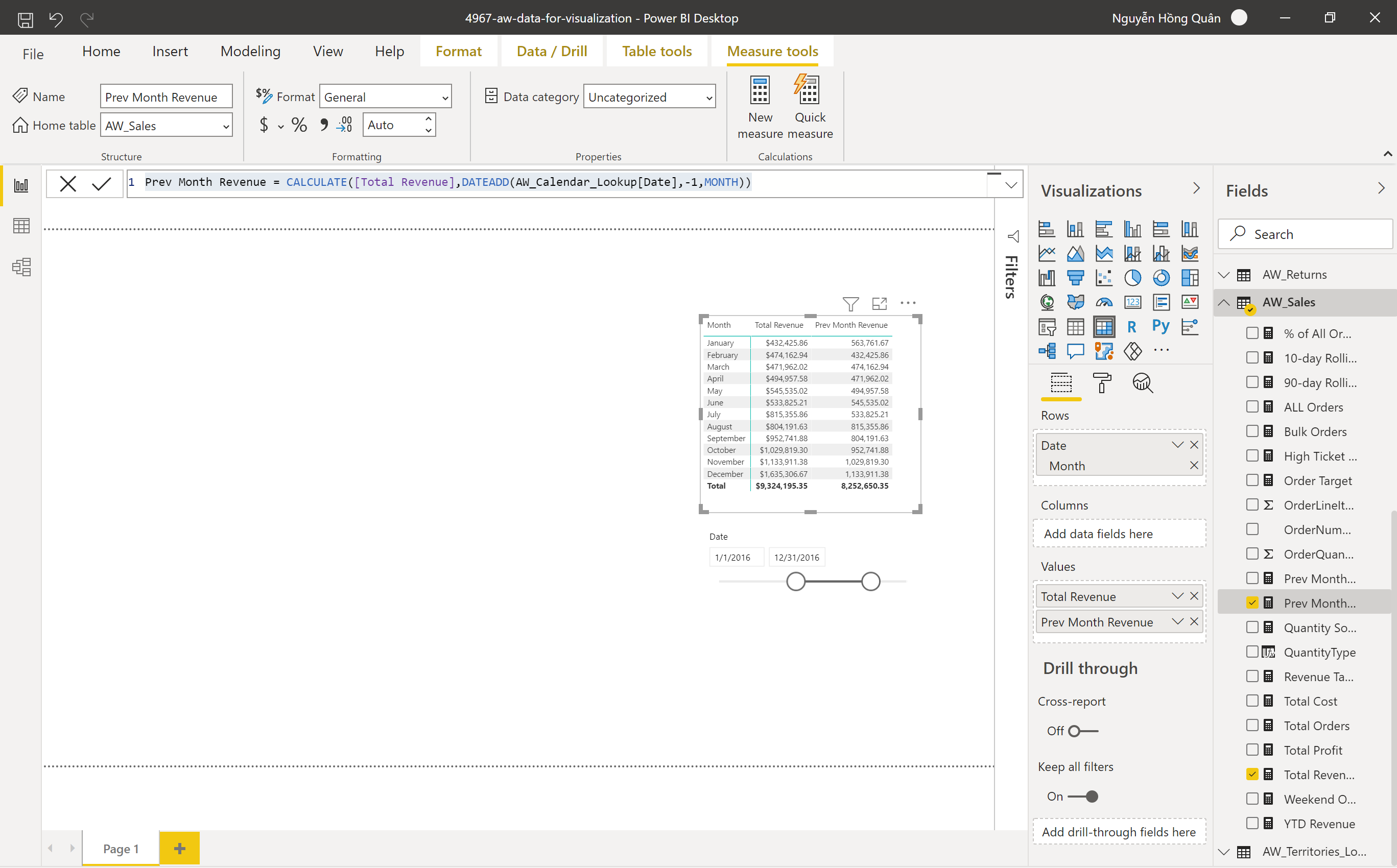Image resolution: width=1397 pixels, height=868 pixels.
Task: Open the Format paint roller pane
Action: point(1101,383)
